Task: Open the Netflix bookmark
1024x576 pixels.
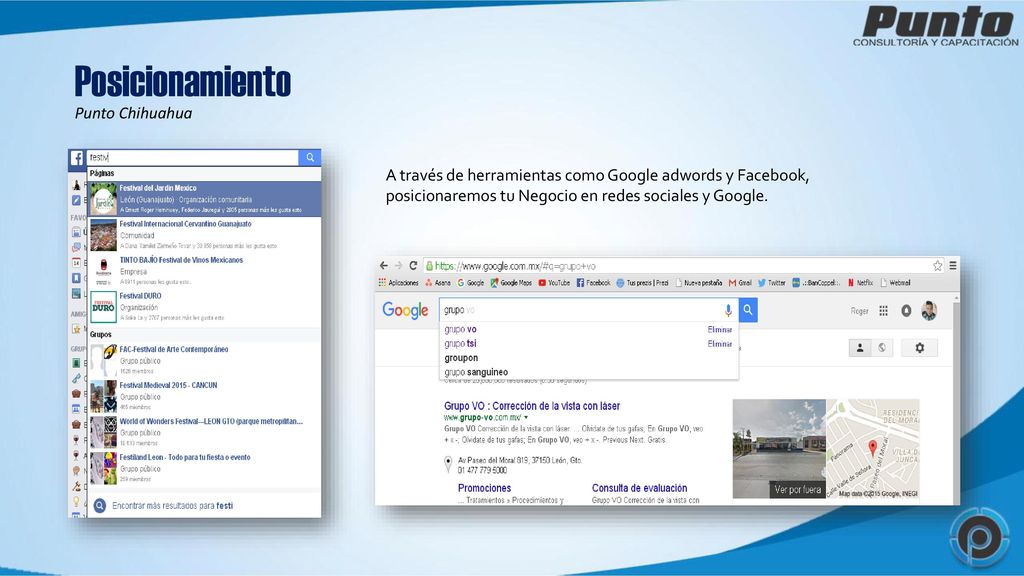Action: tap(861, 283)
